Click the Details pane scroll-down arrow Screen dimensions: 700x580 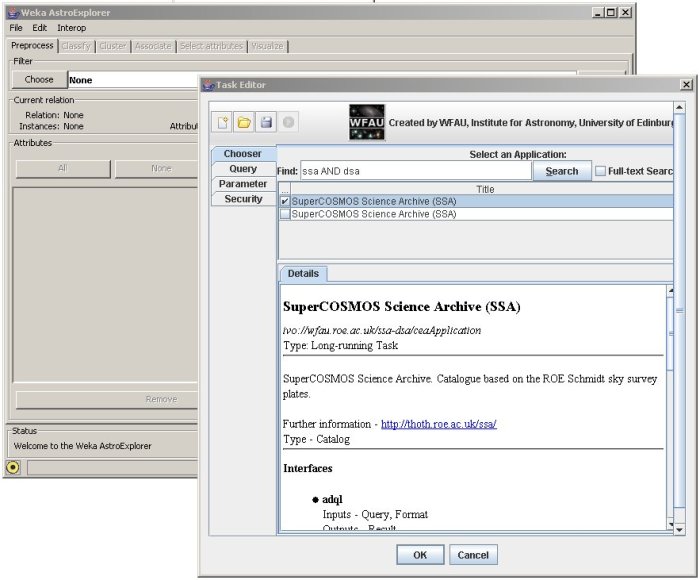point(669,524)
